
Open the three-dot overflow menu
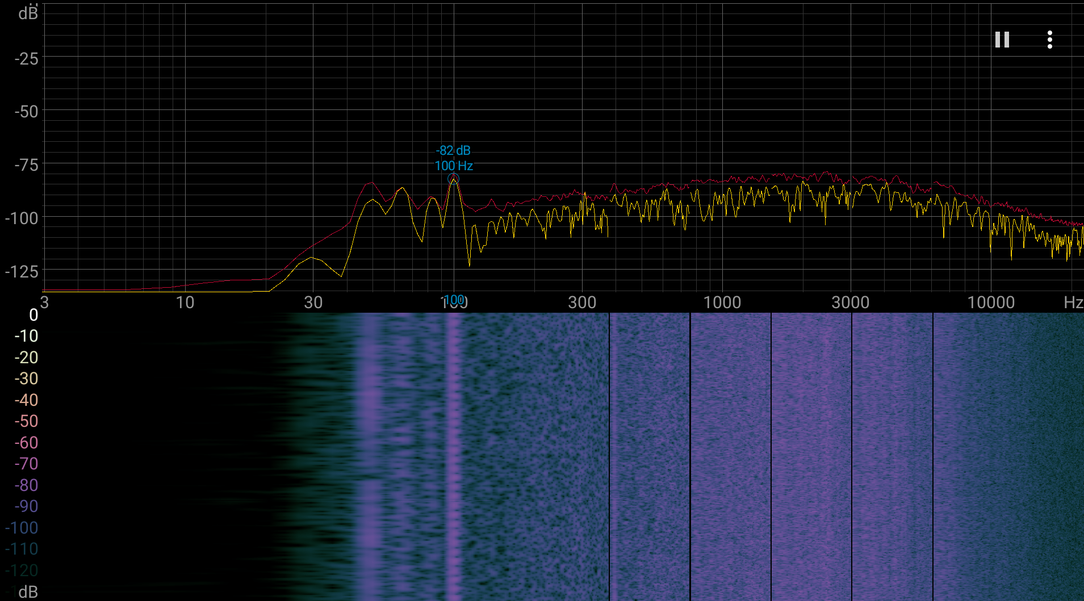coord(1049,39)
